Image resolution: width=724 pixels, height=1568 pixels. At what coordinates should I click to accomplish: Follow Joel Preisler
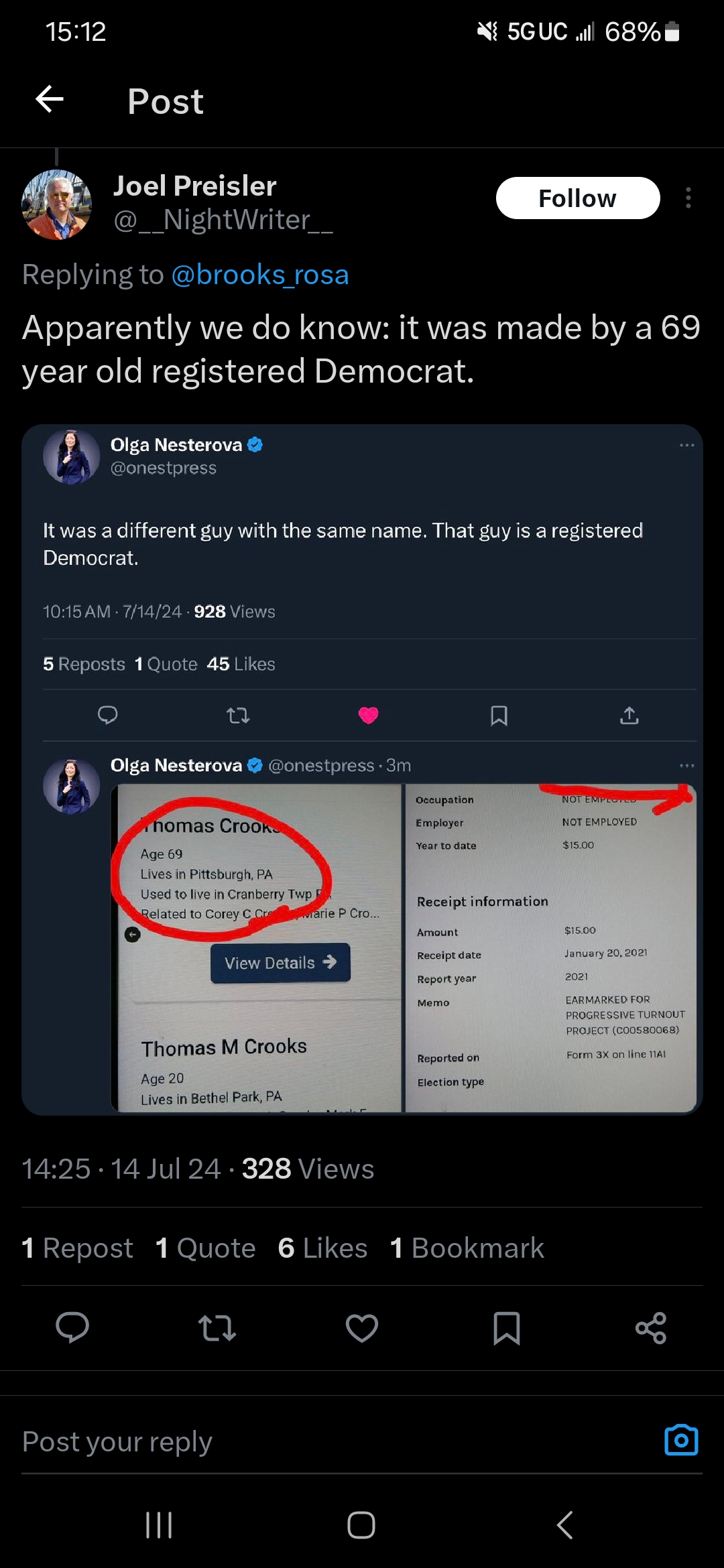[x=577, y=198]
